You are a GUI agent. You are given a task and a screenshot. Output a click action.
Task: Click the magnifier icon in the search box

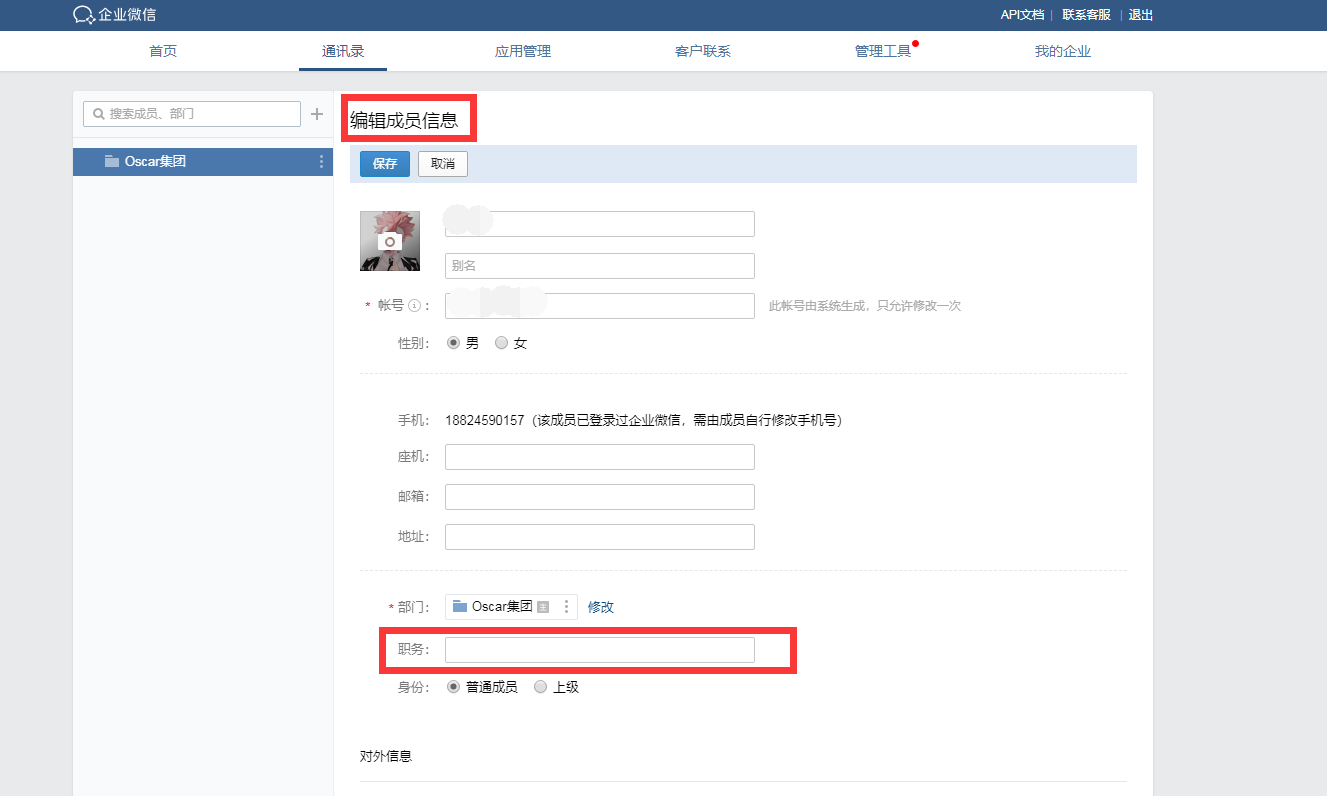pyautogui.click(x=99, y=114)
